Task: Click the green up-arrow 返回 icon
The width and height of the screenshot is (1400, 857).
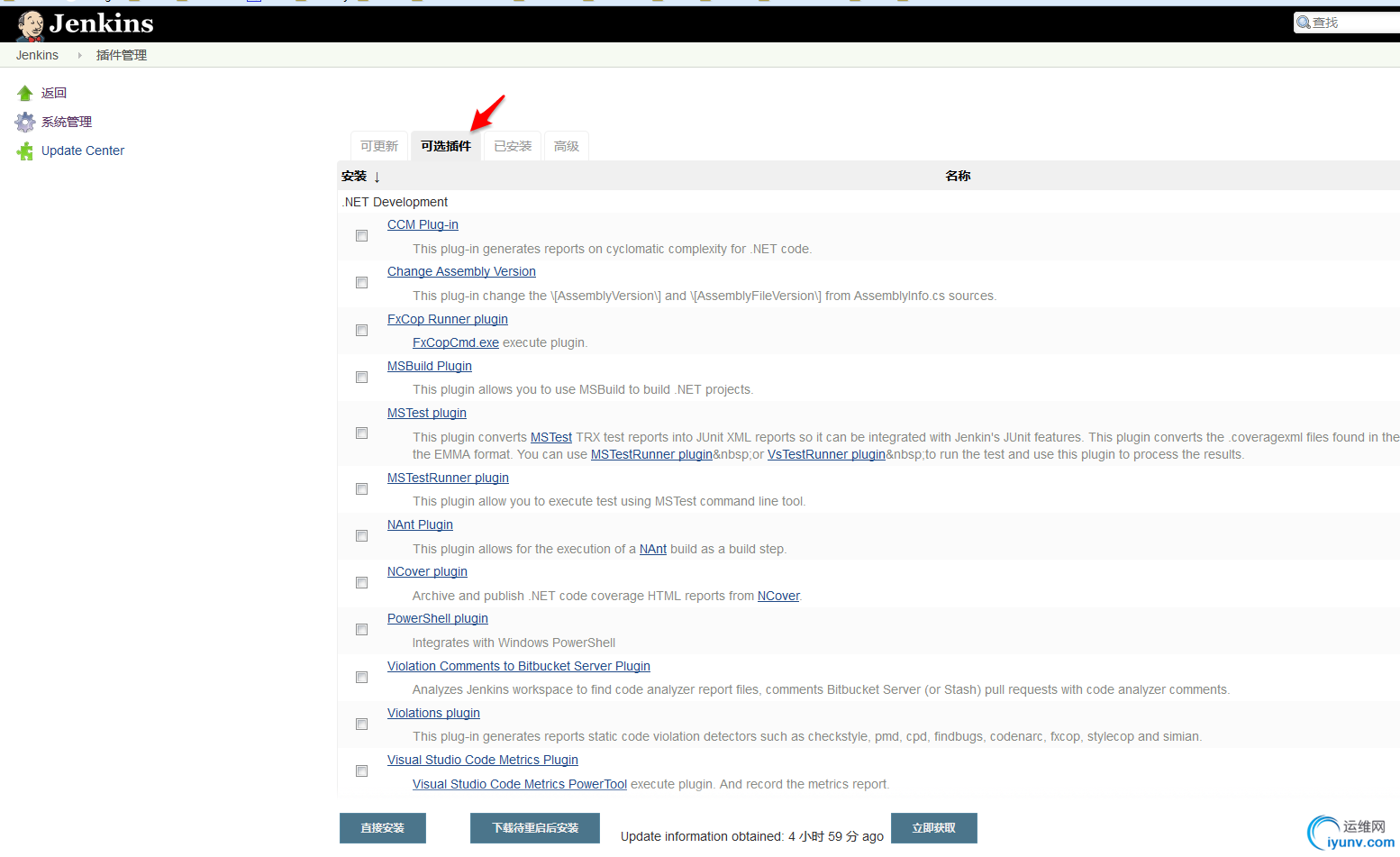Action: 25,93
